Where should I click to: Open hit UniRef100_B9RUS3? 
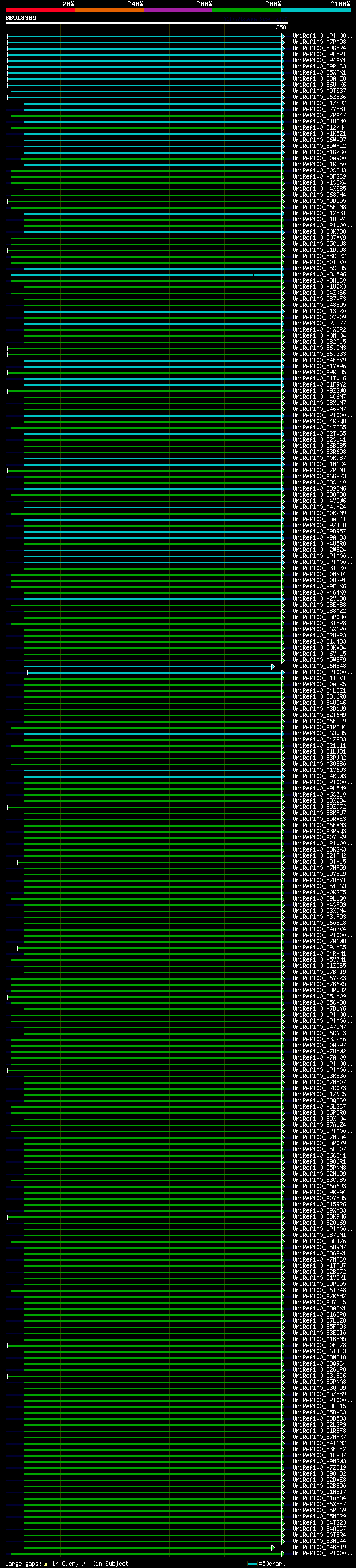pos(319,66)
